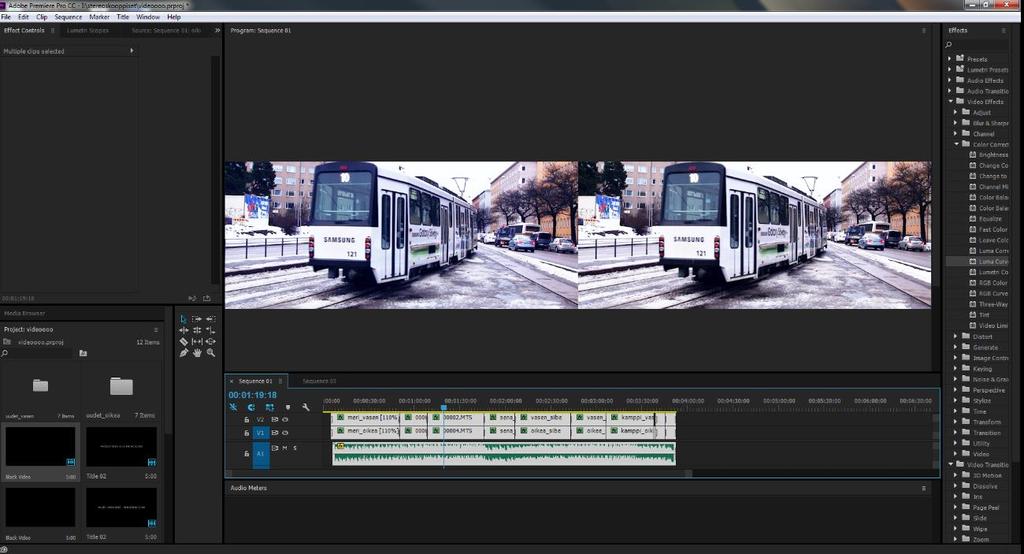Expand the Audio Effects folder
Image resolution: width=1024 pixels, height=554 pixels.
point(950,80)
